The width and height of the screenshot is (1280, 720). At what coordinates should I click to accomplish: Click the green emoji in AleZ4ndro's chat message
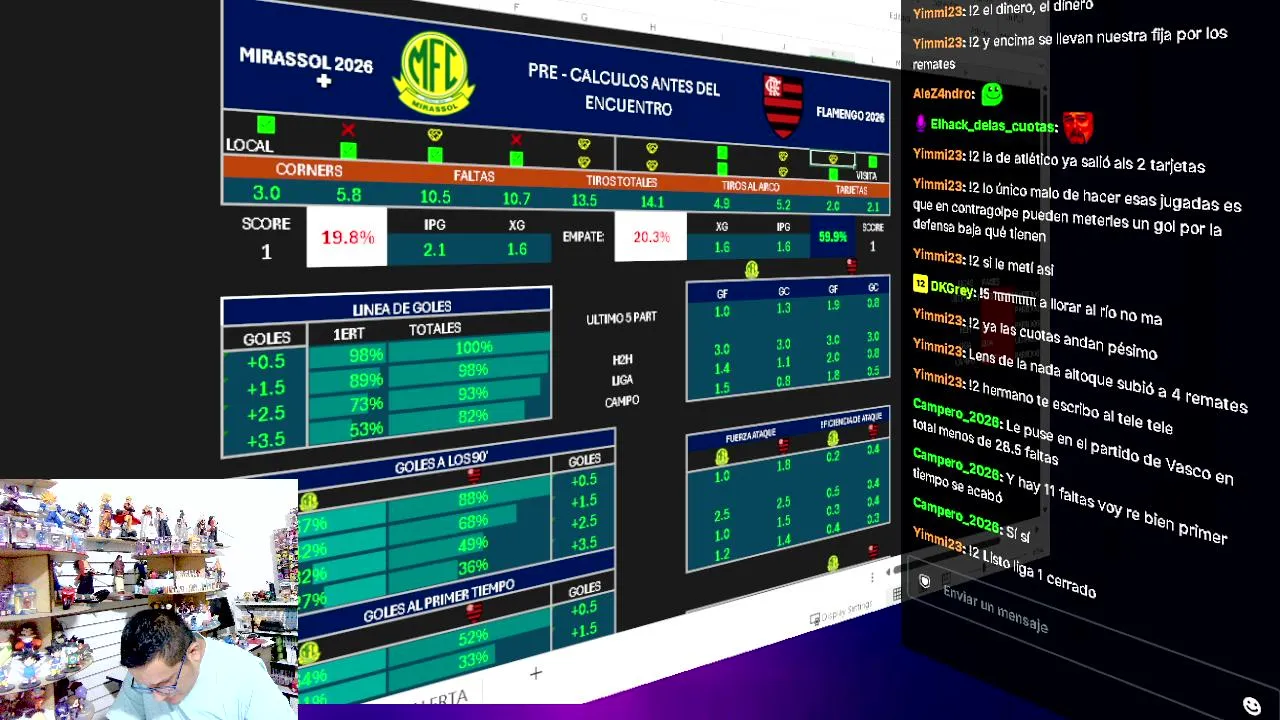coord(992,94)
